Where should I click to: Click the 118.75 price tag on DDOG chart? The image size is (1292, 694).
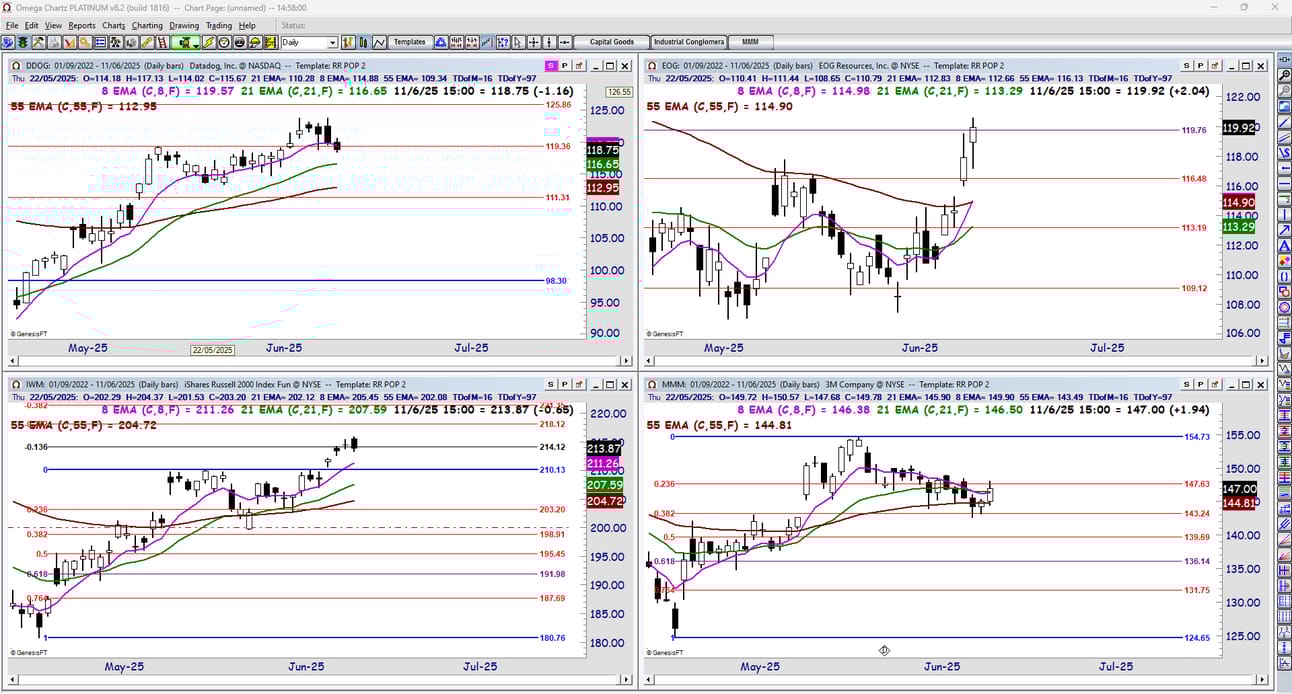tap(603, 149)
